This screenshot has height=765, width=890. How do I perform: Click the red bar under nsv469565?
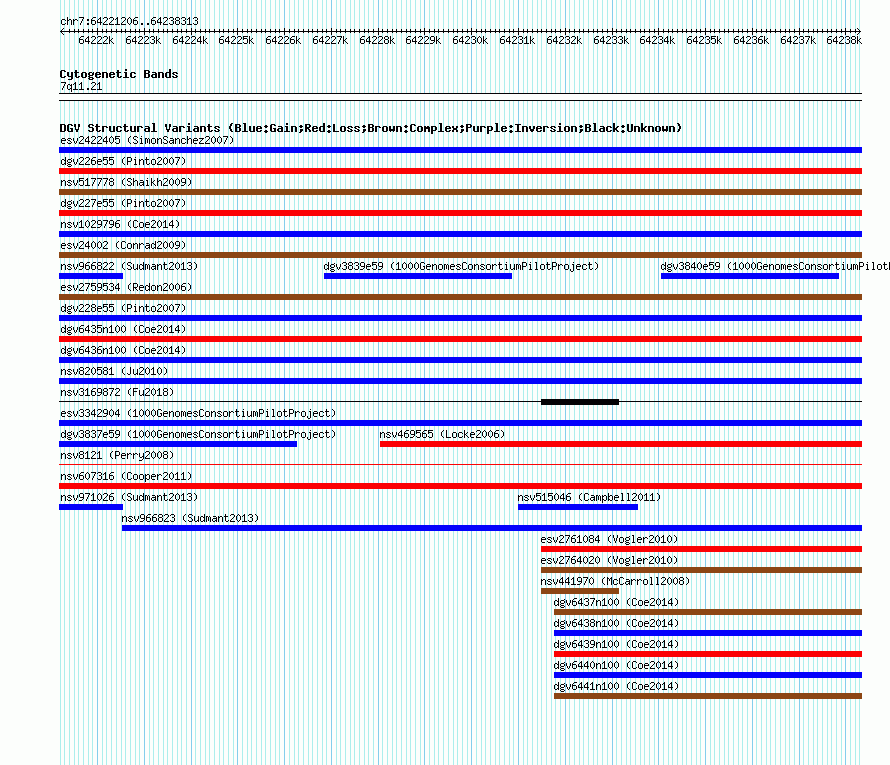click(621, 444)
